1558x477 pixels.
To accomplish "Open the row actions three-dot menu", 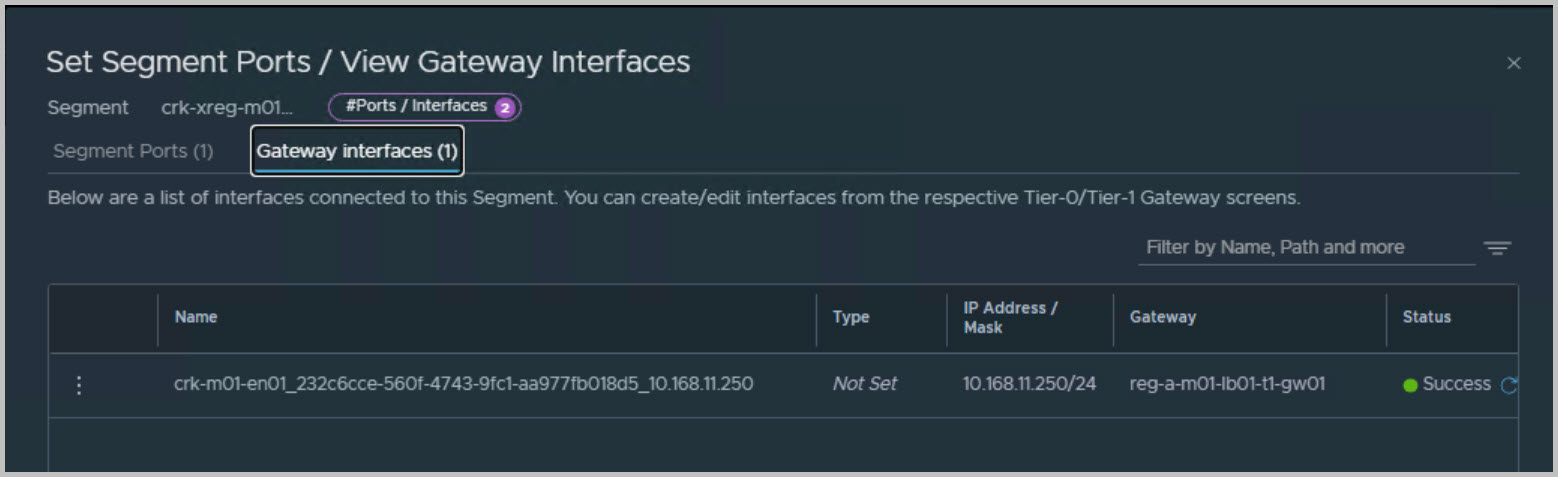I will point(80,385).
